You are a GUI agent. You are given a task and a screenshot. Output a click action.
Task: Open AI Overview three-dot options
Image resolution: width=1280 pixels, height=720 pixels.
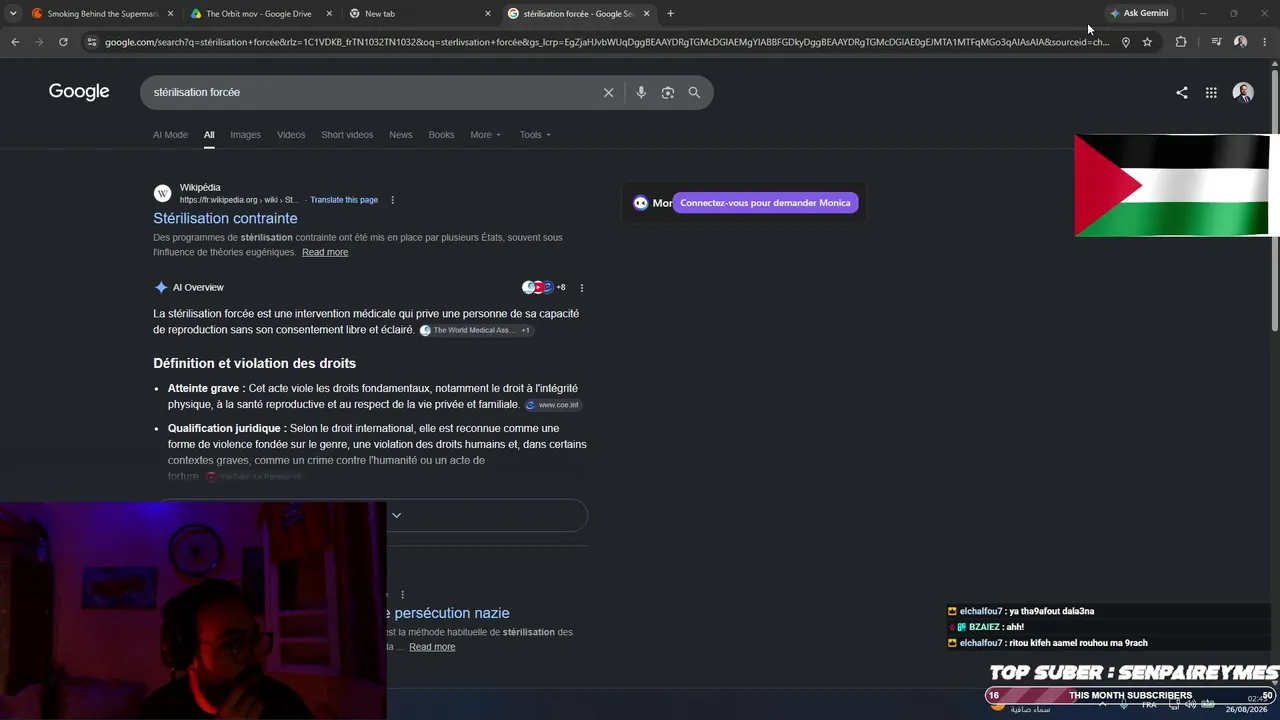pos(582,288)
